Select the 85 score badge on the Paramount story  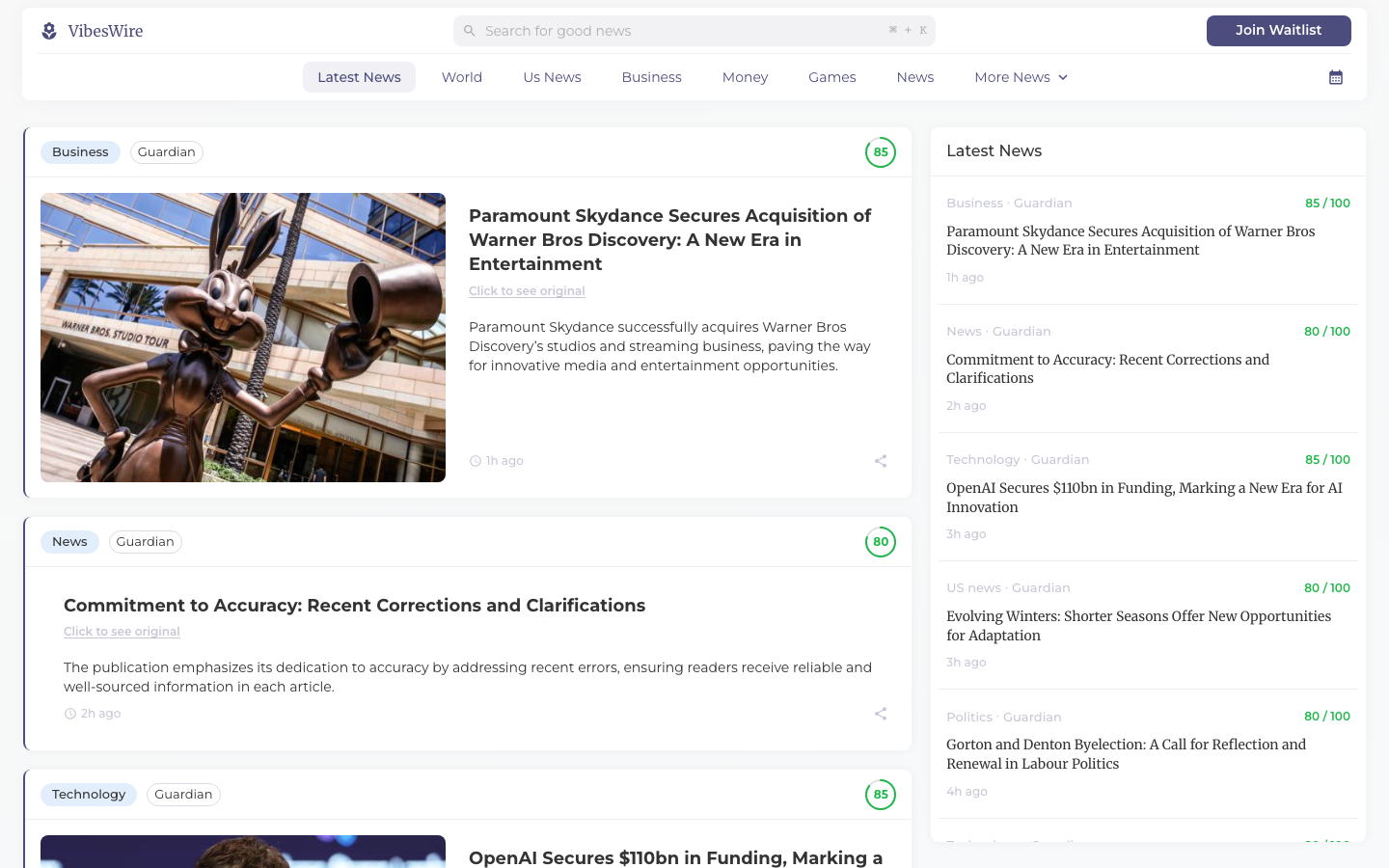click(880, 151)
